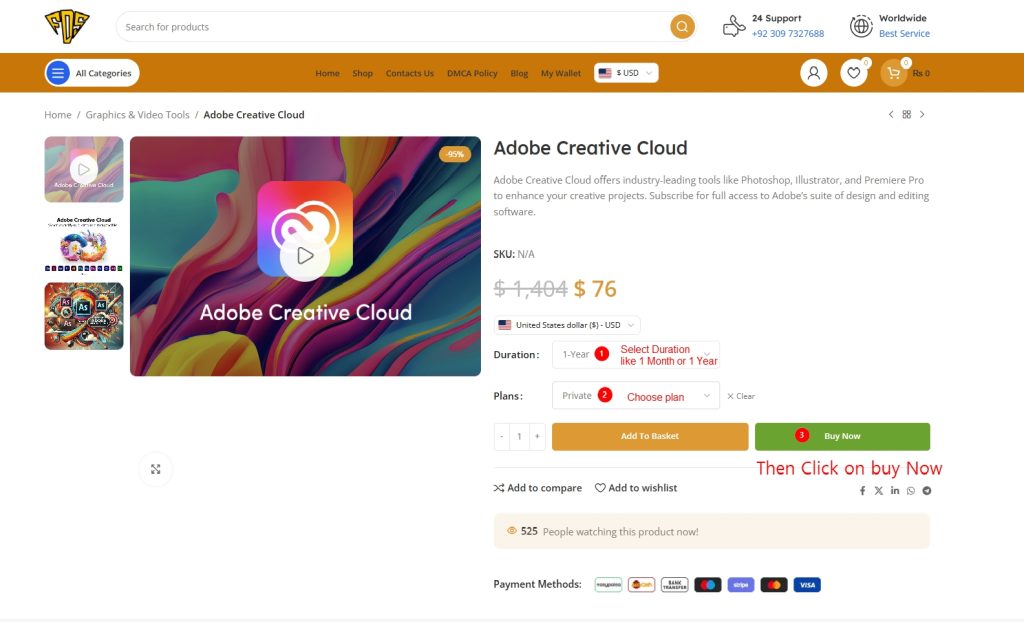Viewport: 1024px width, 622px height.
Task: Click the Adobe Creative Cloud product title
Action: pyautogui.click(x=590, y=148)
